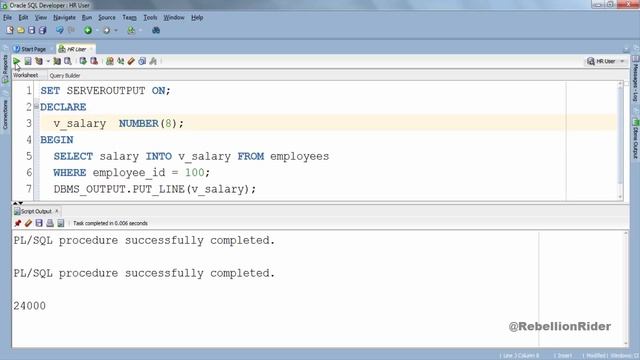640x360 pixels.
Task: Click the New file icon in the main toolbar
Action: pos(10,30)
